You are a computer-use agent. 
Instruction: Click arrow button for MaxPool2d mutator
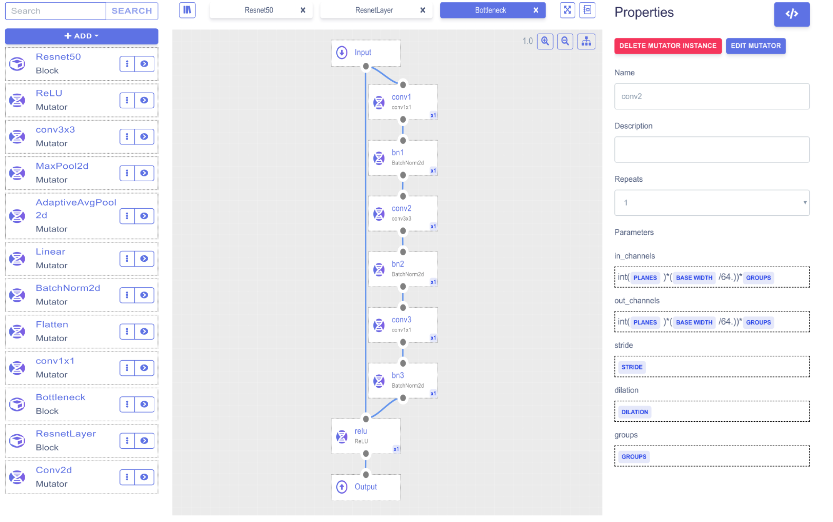coord(144,173)
